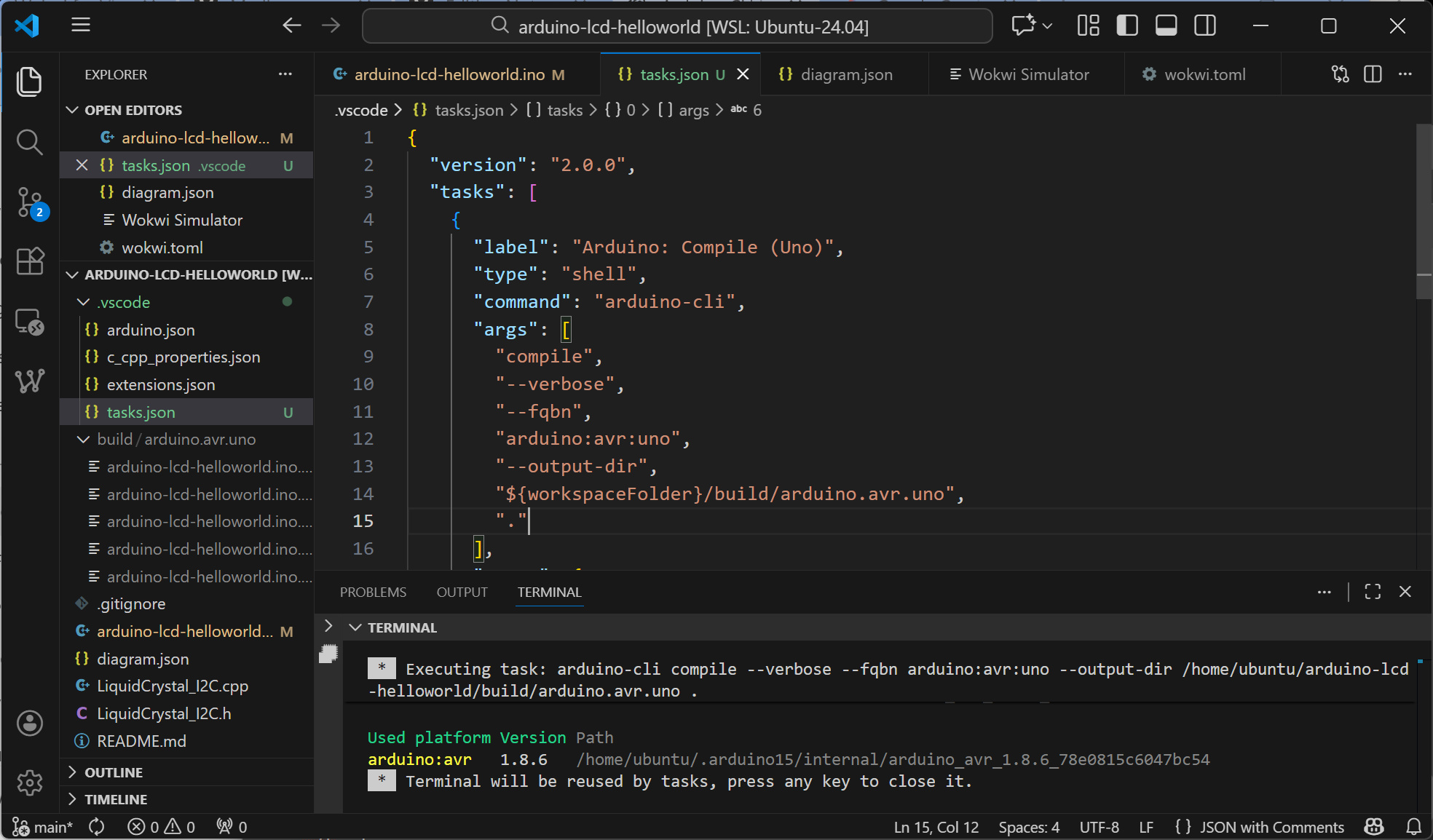Click JSON with Comments language mode
The height and width of the screenshot is (840, 1433).
[1271, 827]
